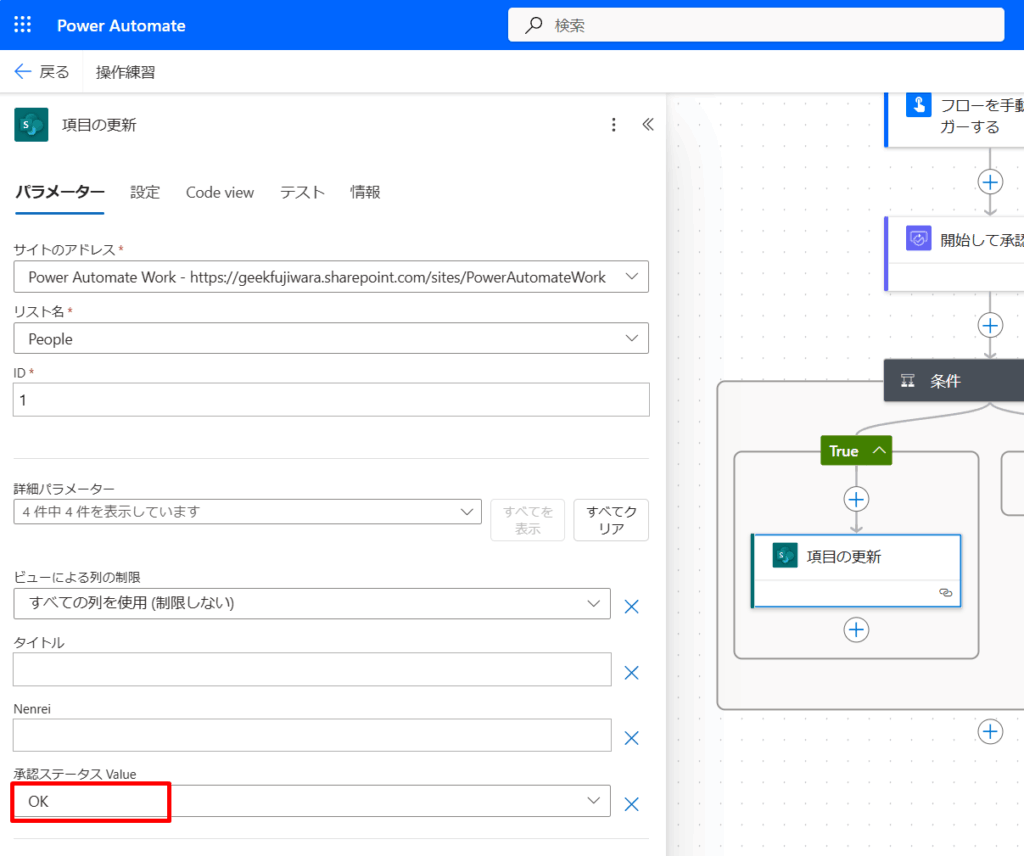
Task: Open the more options ellipsis menu
Action: point(613,125)
